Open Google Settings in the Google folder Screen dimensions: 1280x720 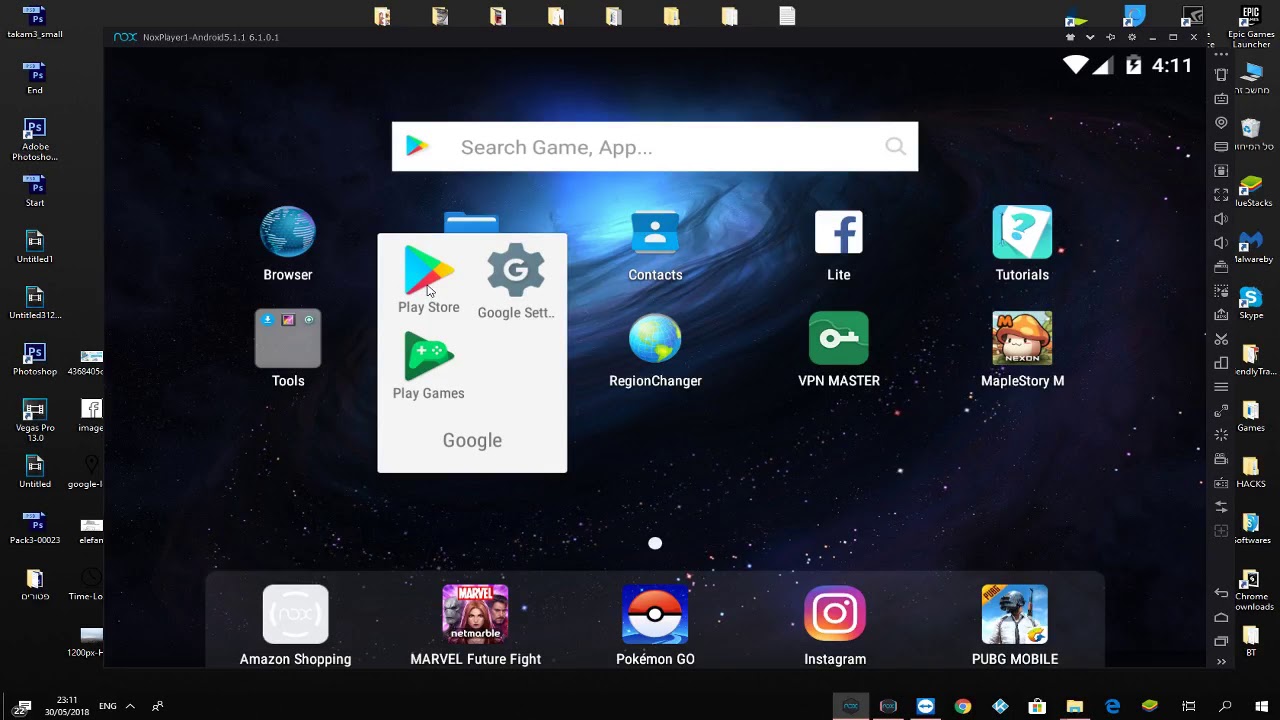(516, 281)
